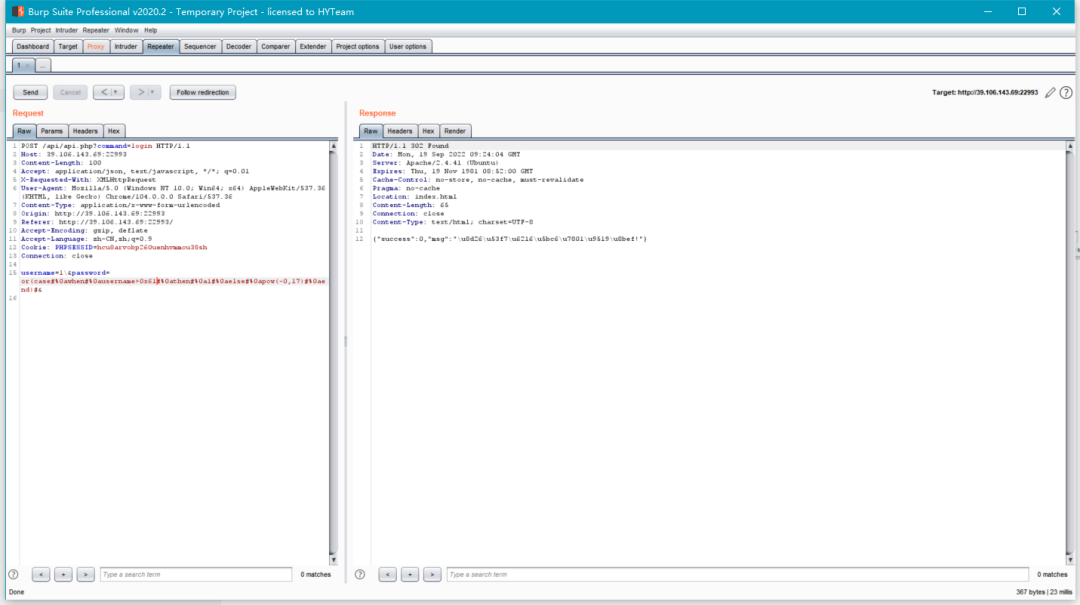The image size is (1080, 605).
Task: Navigate back in request history
Action: 104,92
